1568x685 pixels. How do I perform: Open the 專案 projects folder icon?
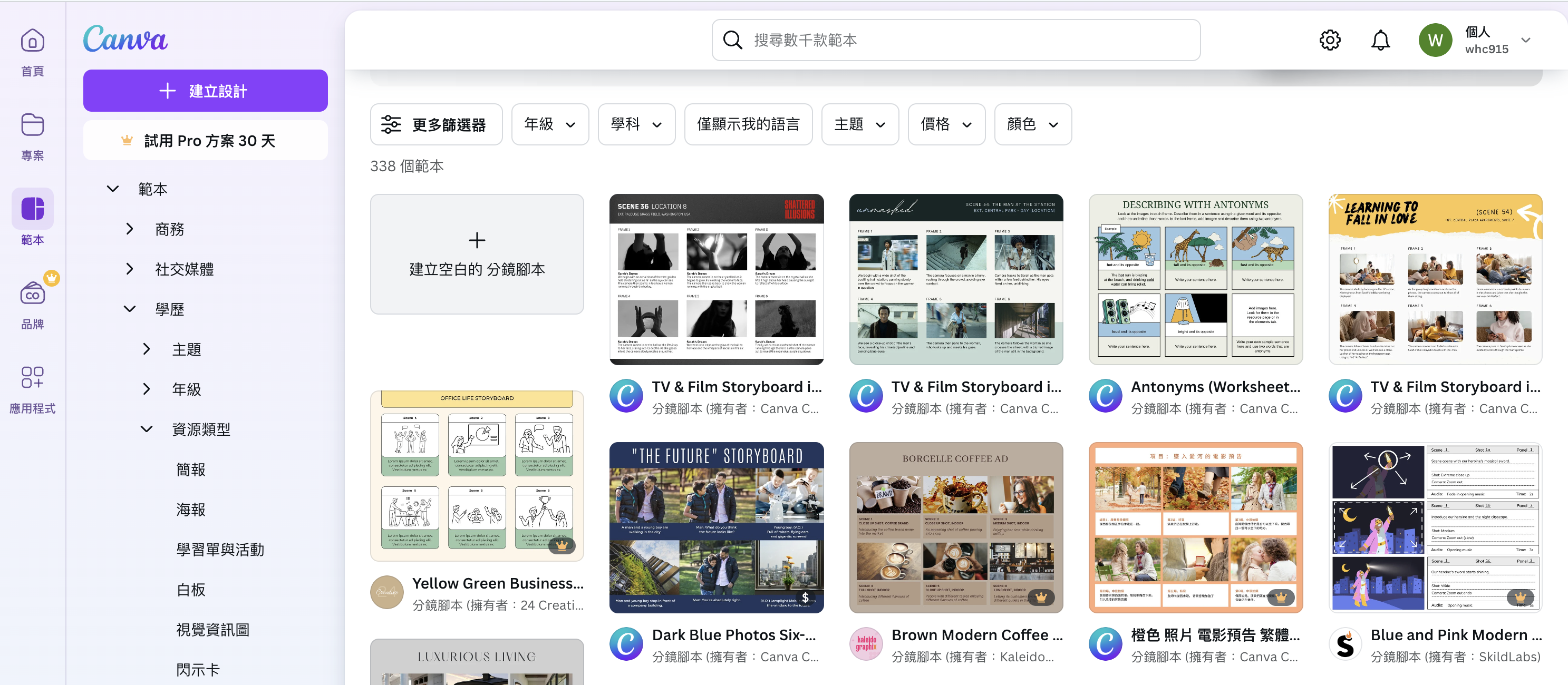[32, 125]
